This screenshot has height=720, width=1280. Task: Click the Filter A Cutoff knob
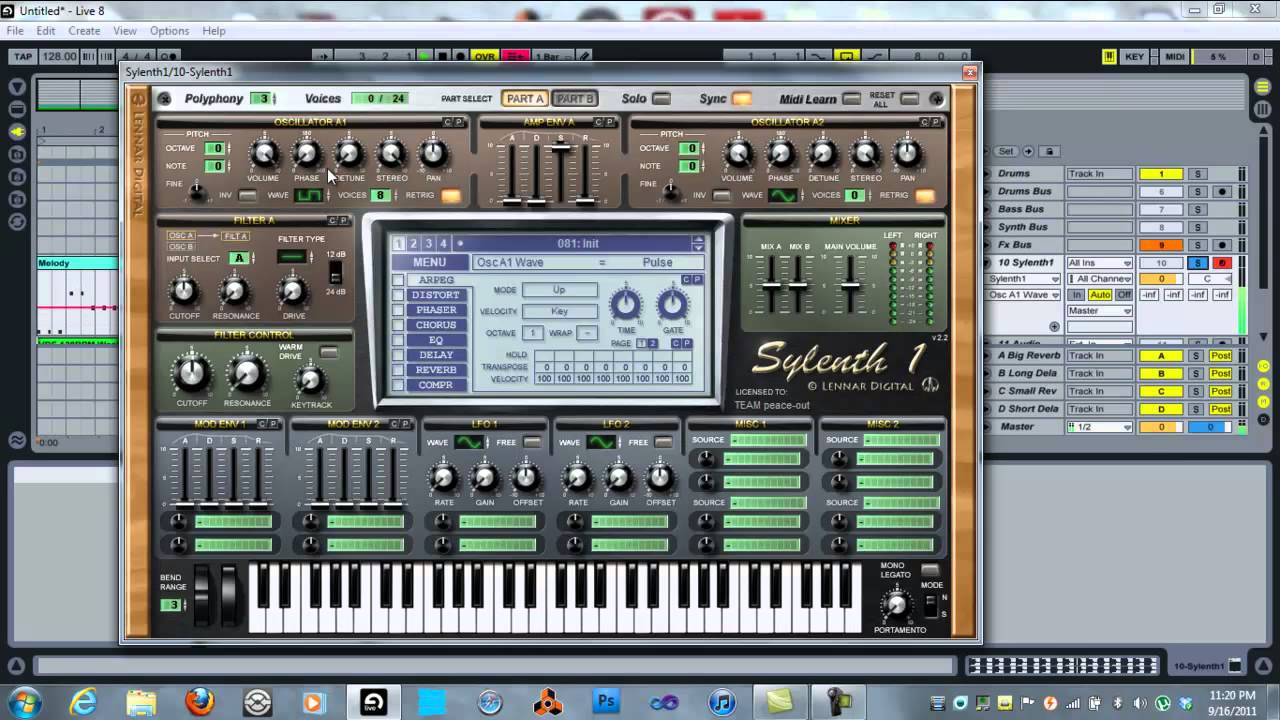[x=183, y=291]
